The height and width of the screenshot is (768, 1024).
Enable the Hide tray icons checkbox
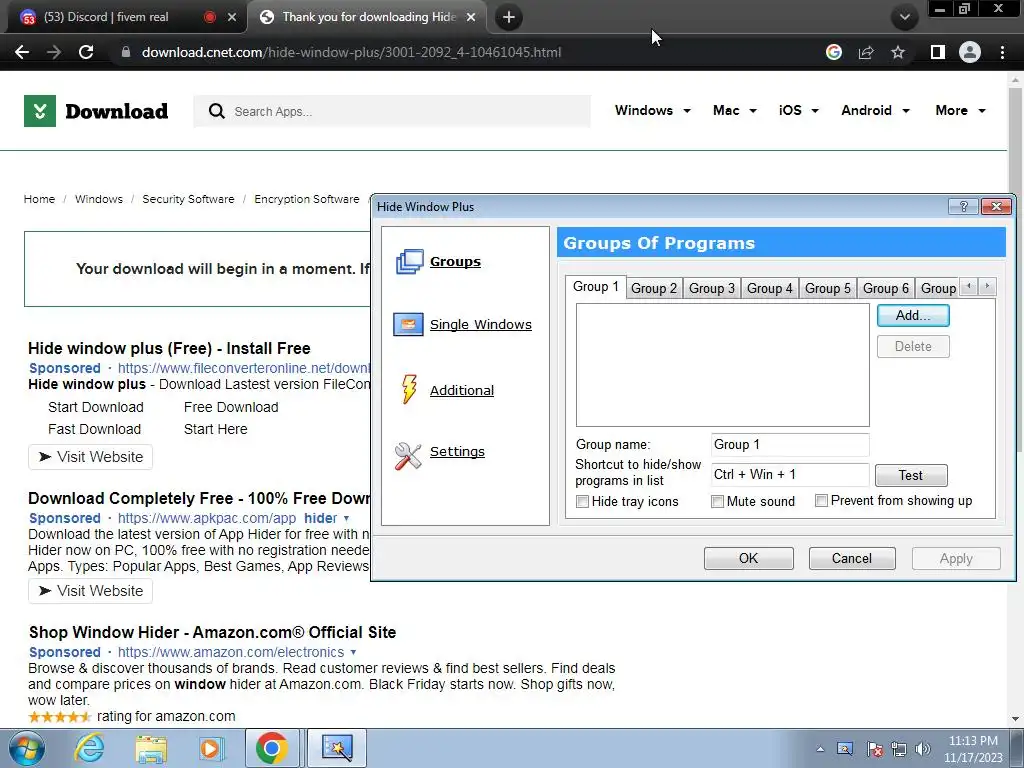(x=582, y=502)
